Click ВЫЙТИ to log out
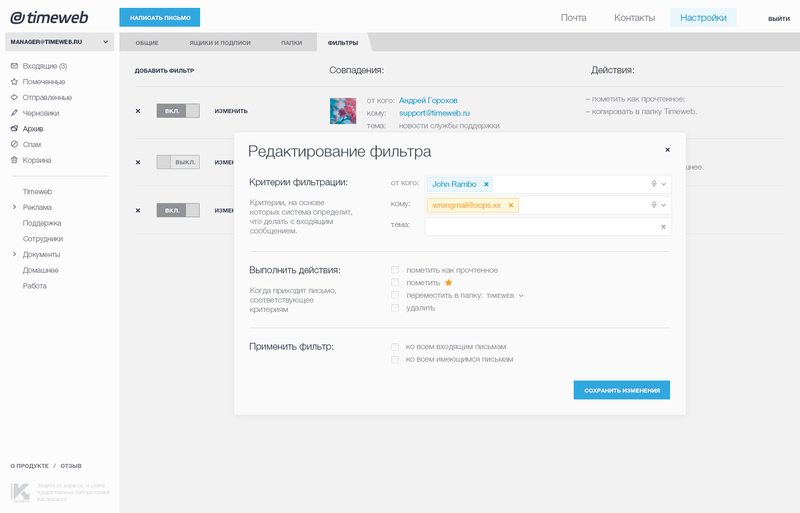800x513 pixels. coord(779,18)
